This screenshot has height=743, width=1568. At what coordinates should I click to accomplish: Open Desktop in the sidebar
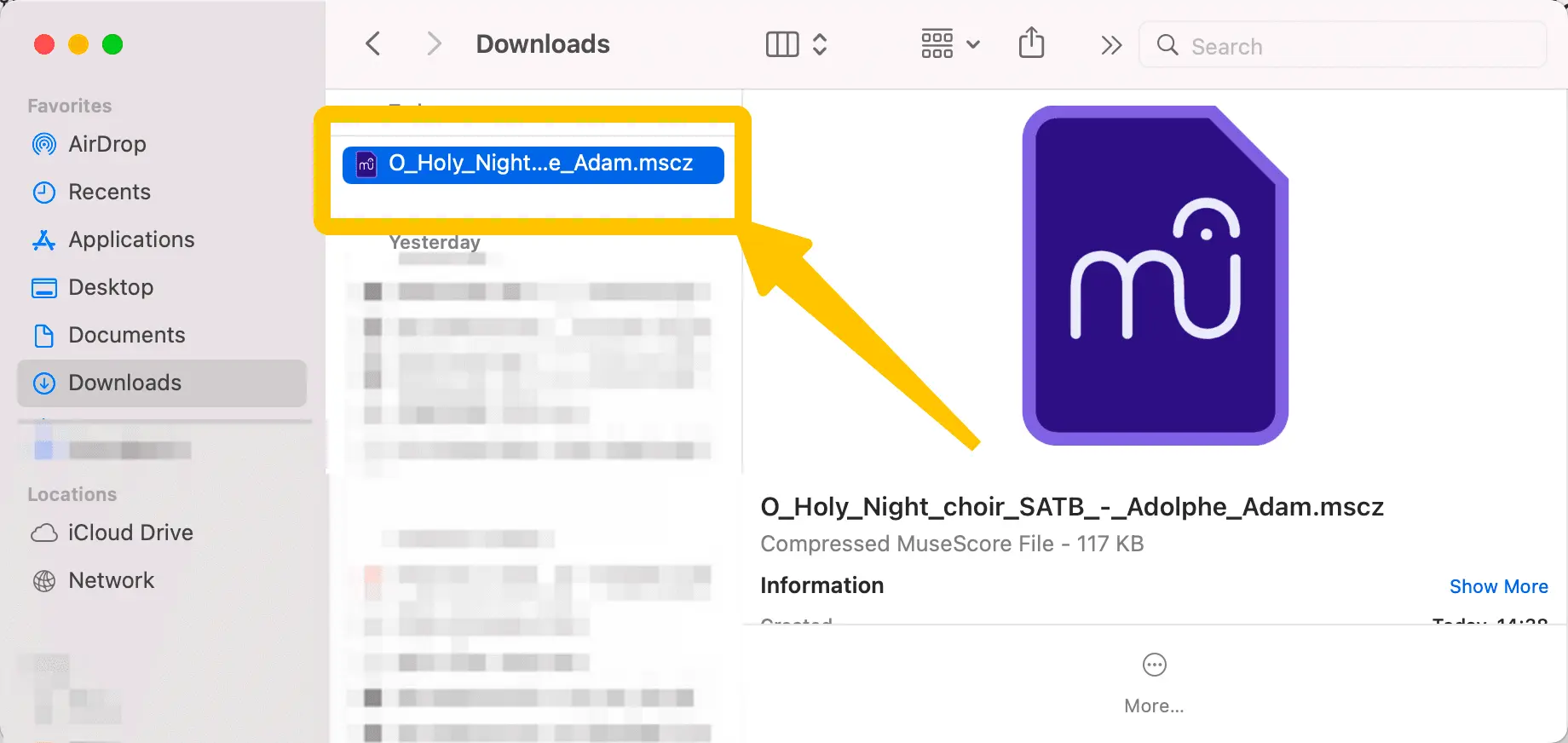tap(162, 287)
